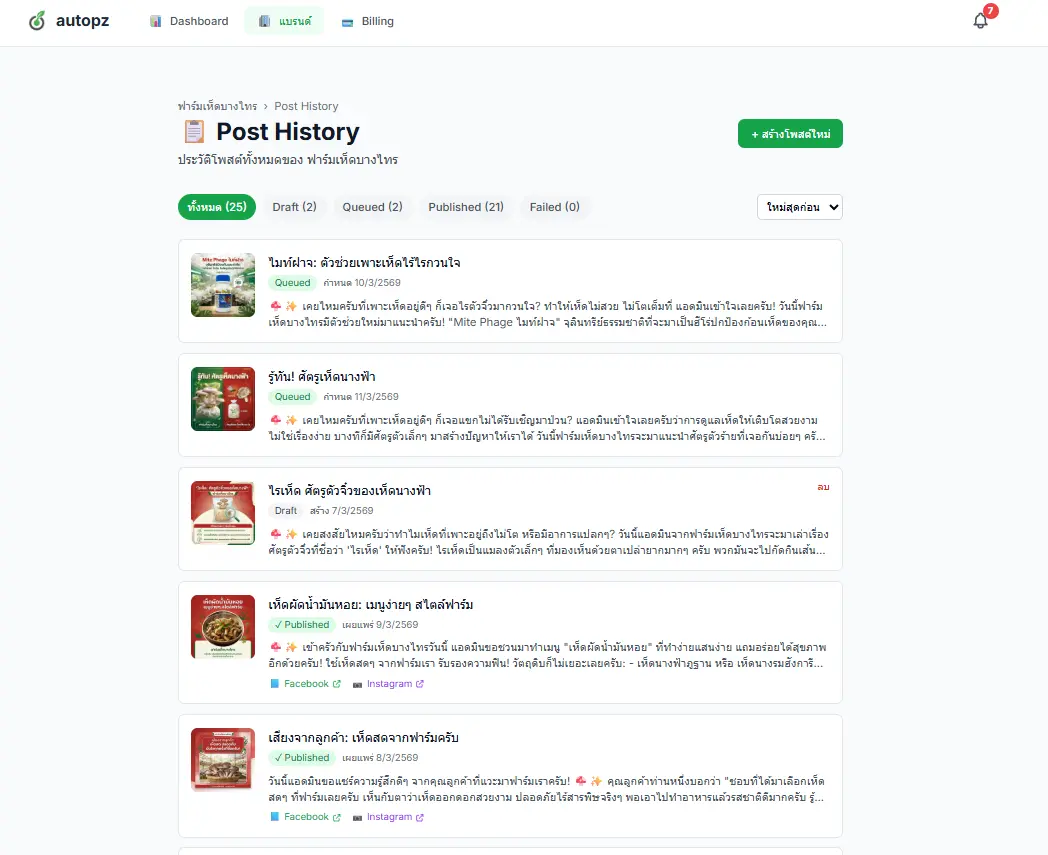Select the แบรนด์ navigation item
This screenshot has height=855, width=1048.
click(x=285, y=21)
